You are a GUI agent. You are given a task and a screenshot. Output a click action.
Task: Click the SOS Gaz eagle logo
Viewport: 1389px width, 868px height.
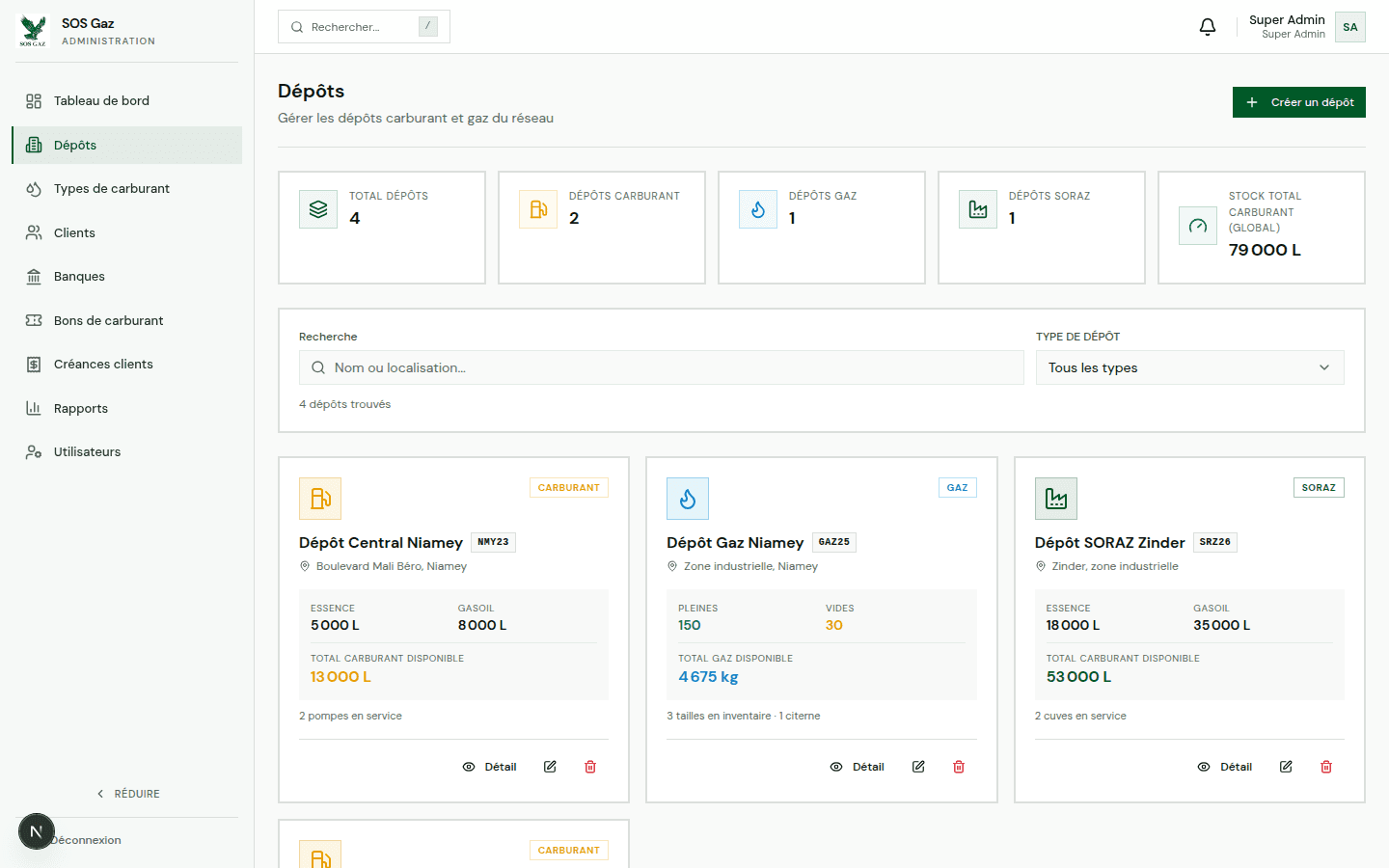pos(33,31)
